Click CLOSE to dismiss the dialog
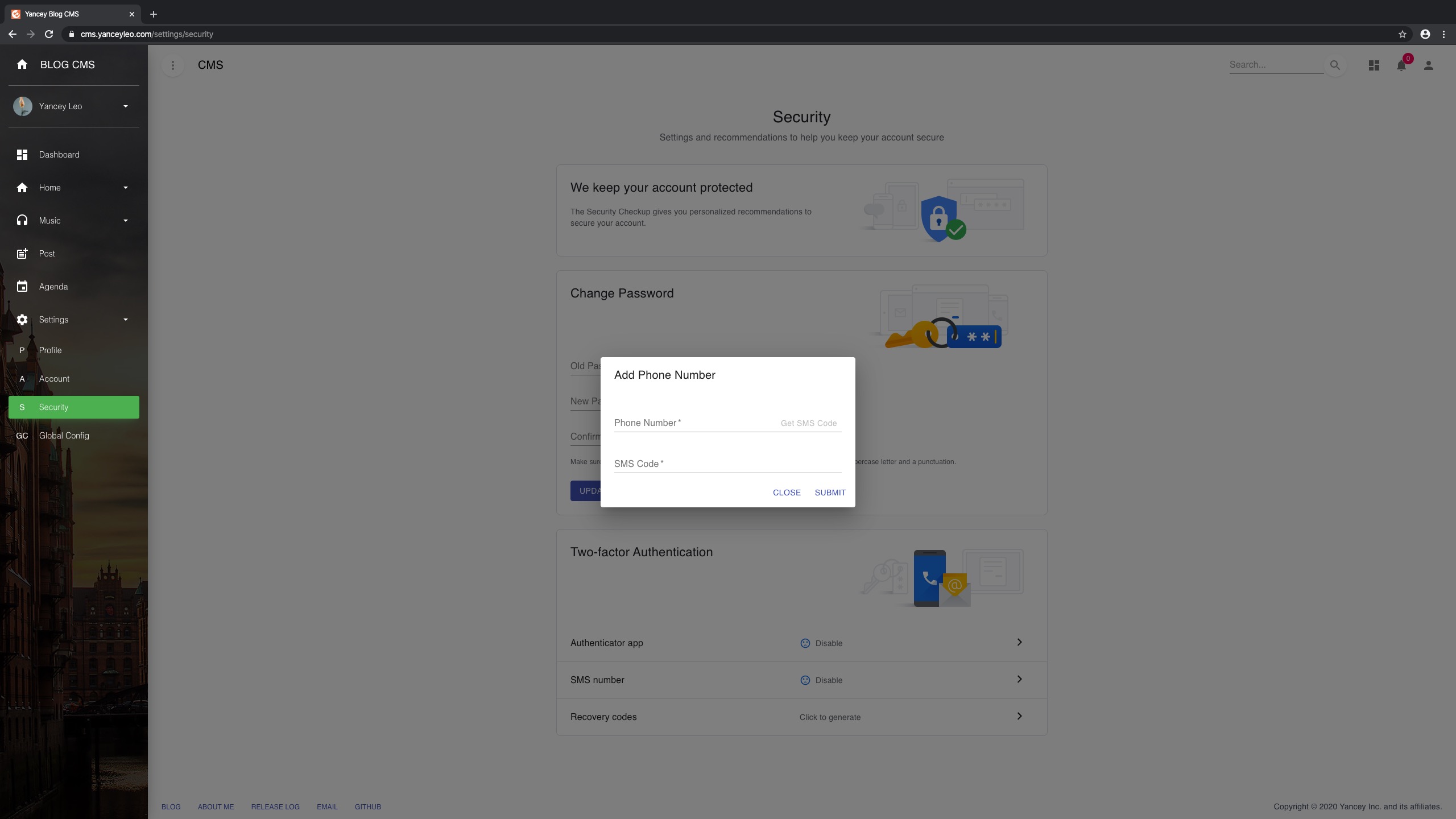1456x819 pixels. point(786,493)
